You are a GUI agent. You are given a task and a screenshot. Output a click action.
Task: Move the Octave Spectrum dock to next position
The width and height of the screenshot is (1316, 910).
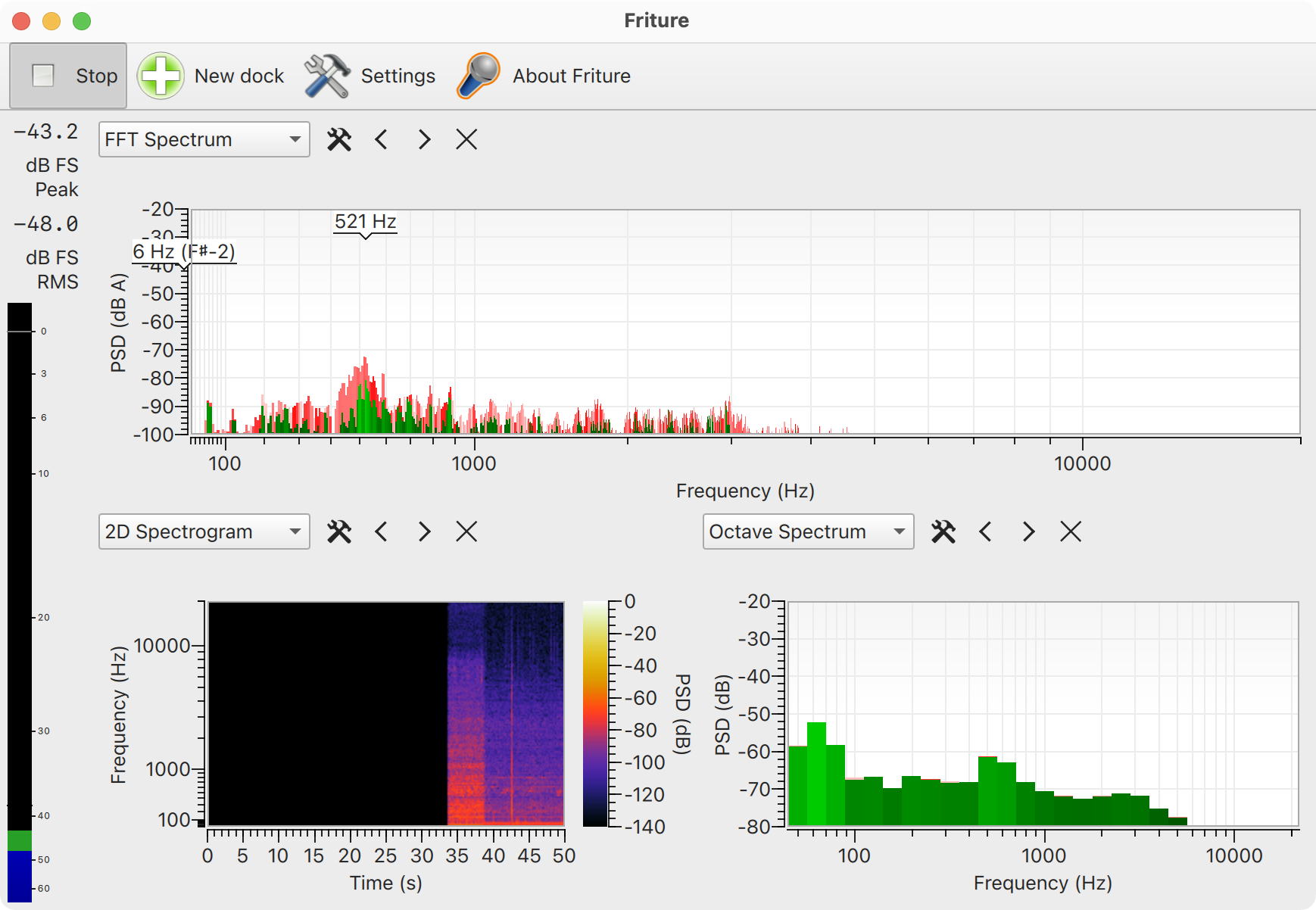pyautogui.click(x=1028, y=531)
